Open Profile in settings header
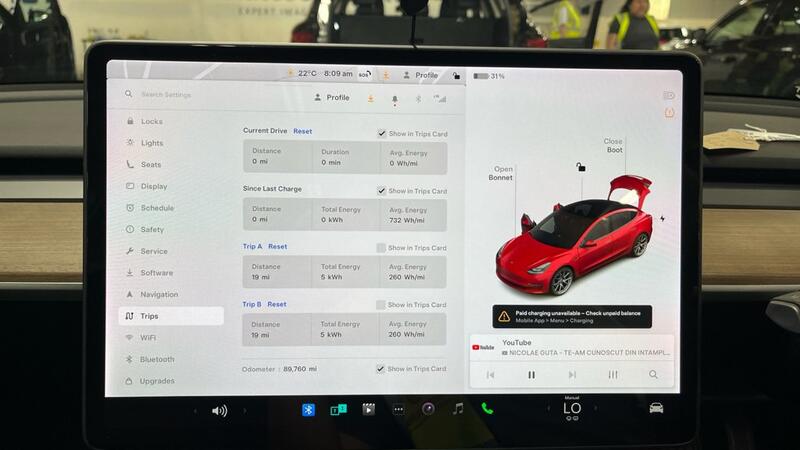The height and width of the screenshot is (450, 800). [332, 97]
